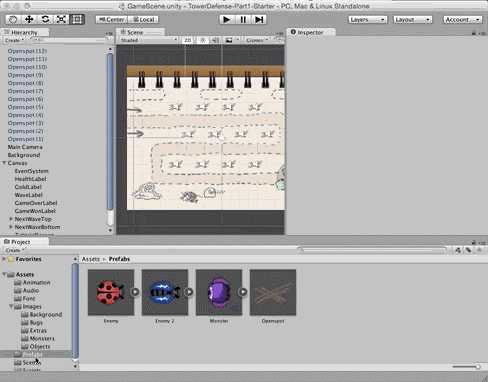
Task: Select Openspot (6) in Hierarchy
Action: (x=25, y=99)
